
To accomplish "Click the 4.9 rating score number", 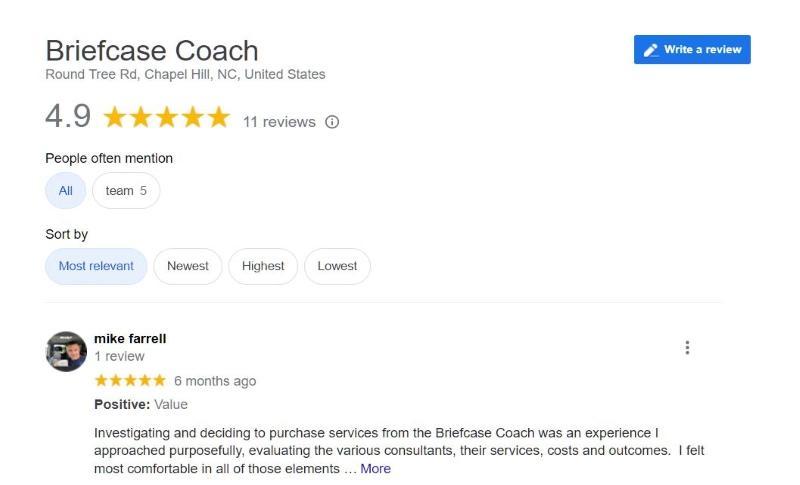I will tap(68, 116).
